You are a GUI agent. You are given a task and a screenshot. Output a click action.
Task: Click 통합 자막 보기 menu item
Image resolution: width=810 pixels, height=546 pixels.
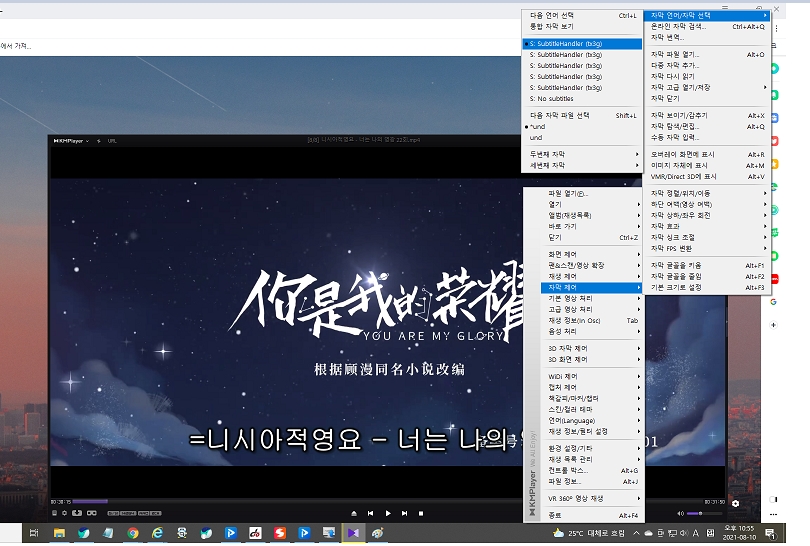point(582,26)
